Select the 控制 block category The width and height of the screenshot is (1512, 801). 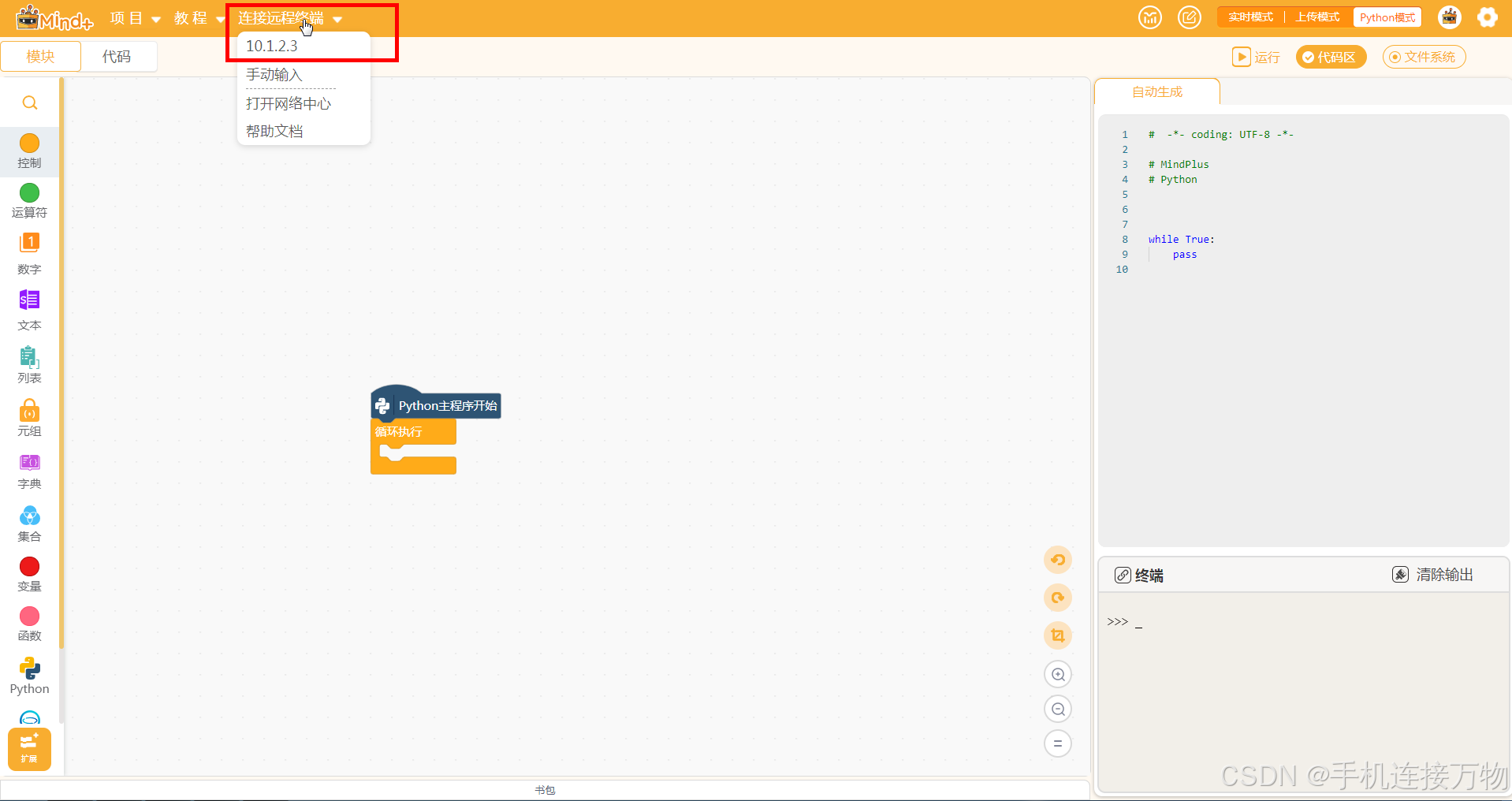tap(30, 151)
